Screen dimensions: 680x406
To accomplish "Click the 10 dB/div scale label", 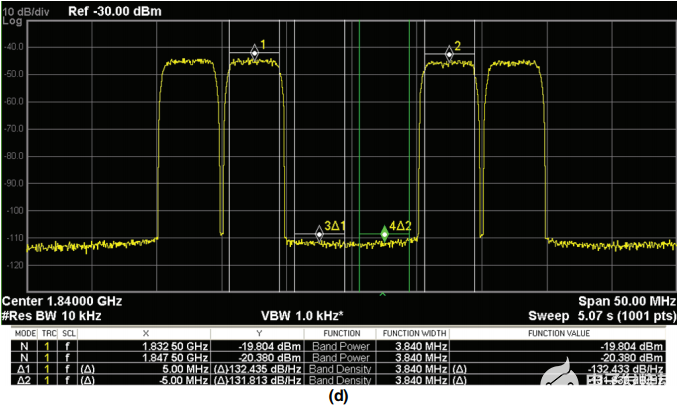I will (26, 11).
